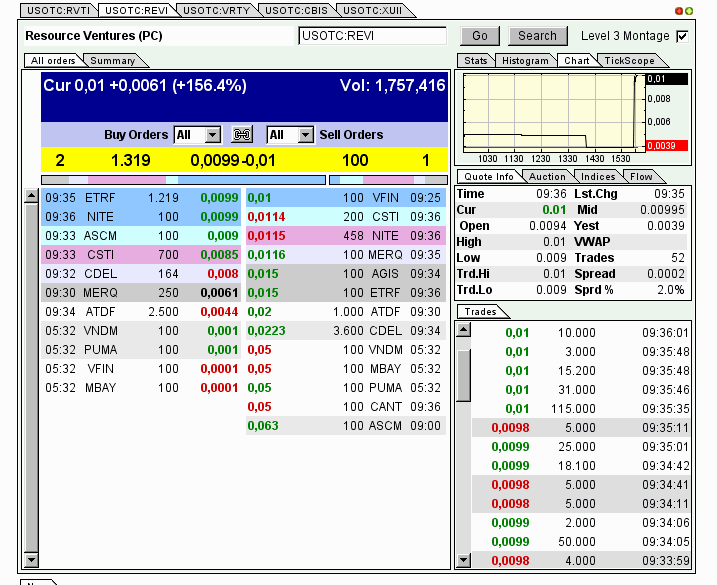
Task: Click the buy-side depth color bar
Action: (183, 180)
